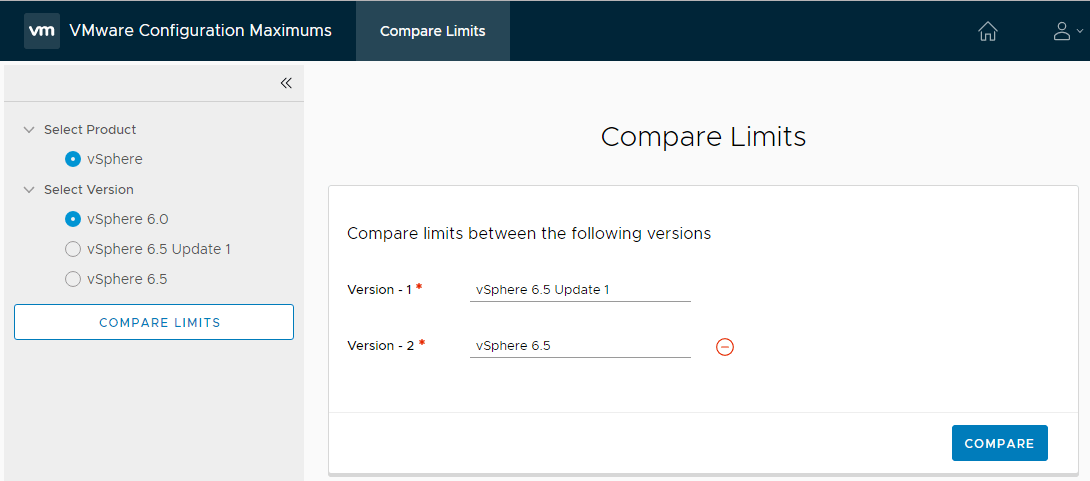The width and height of the screenshot is (1090, 481).
Task: Open Version - 1 dropdown field
Action: tap(580, 290)
